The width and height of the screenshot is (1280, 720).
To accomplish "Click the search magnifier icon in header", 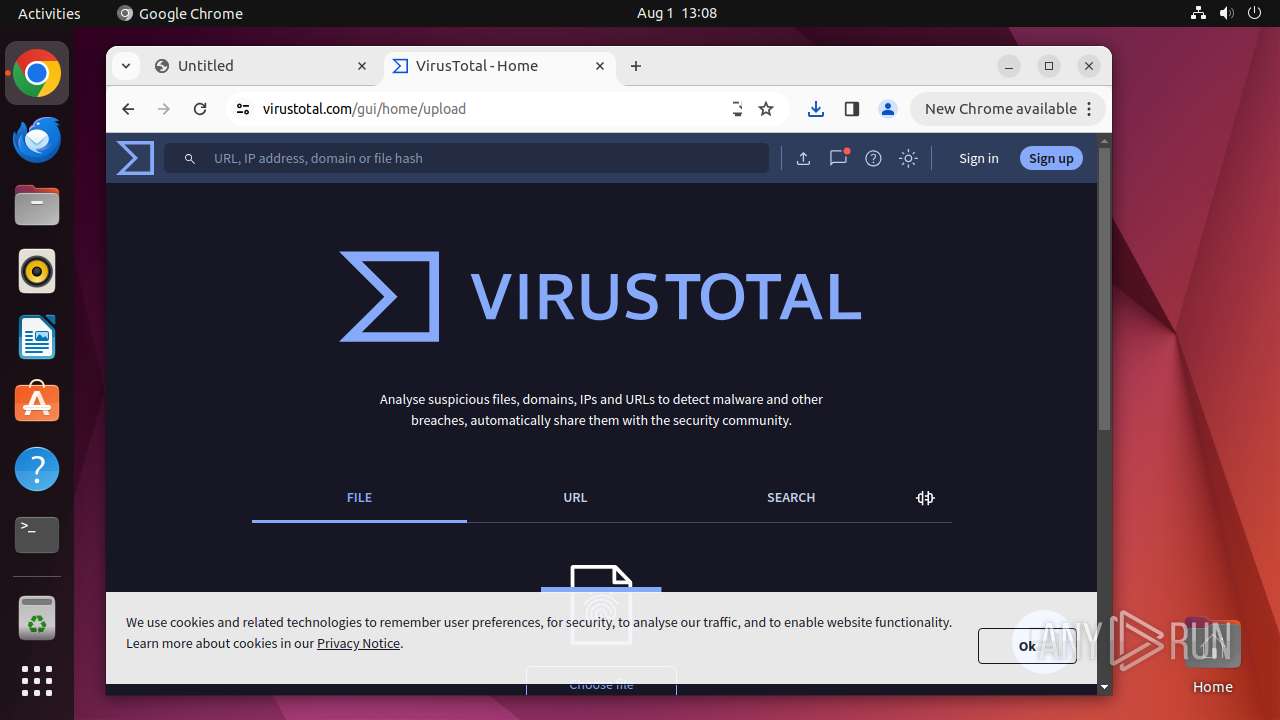I will click(x=190, y=159).
